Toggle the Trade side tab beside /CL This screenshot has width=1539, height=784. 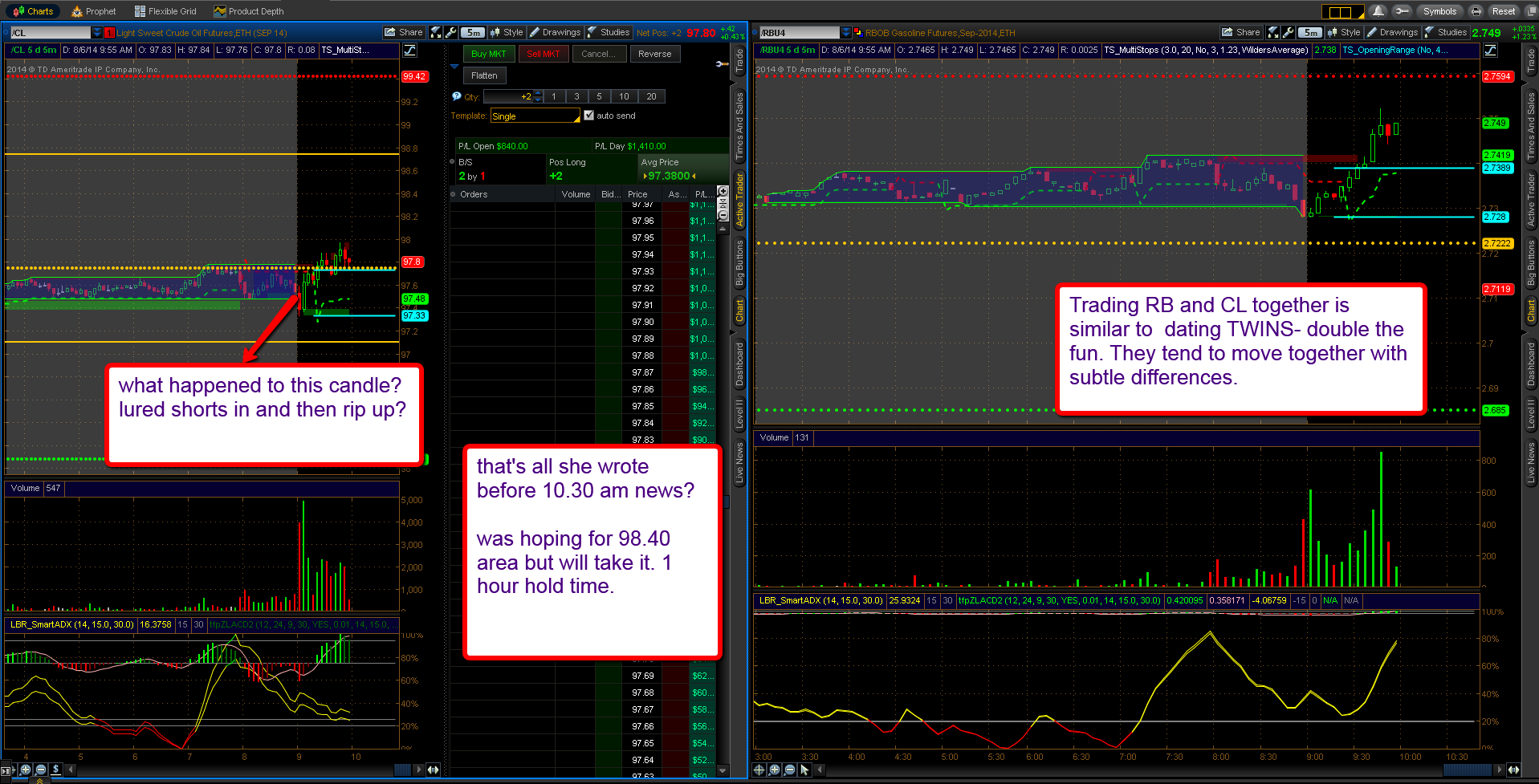739,61
